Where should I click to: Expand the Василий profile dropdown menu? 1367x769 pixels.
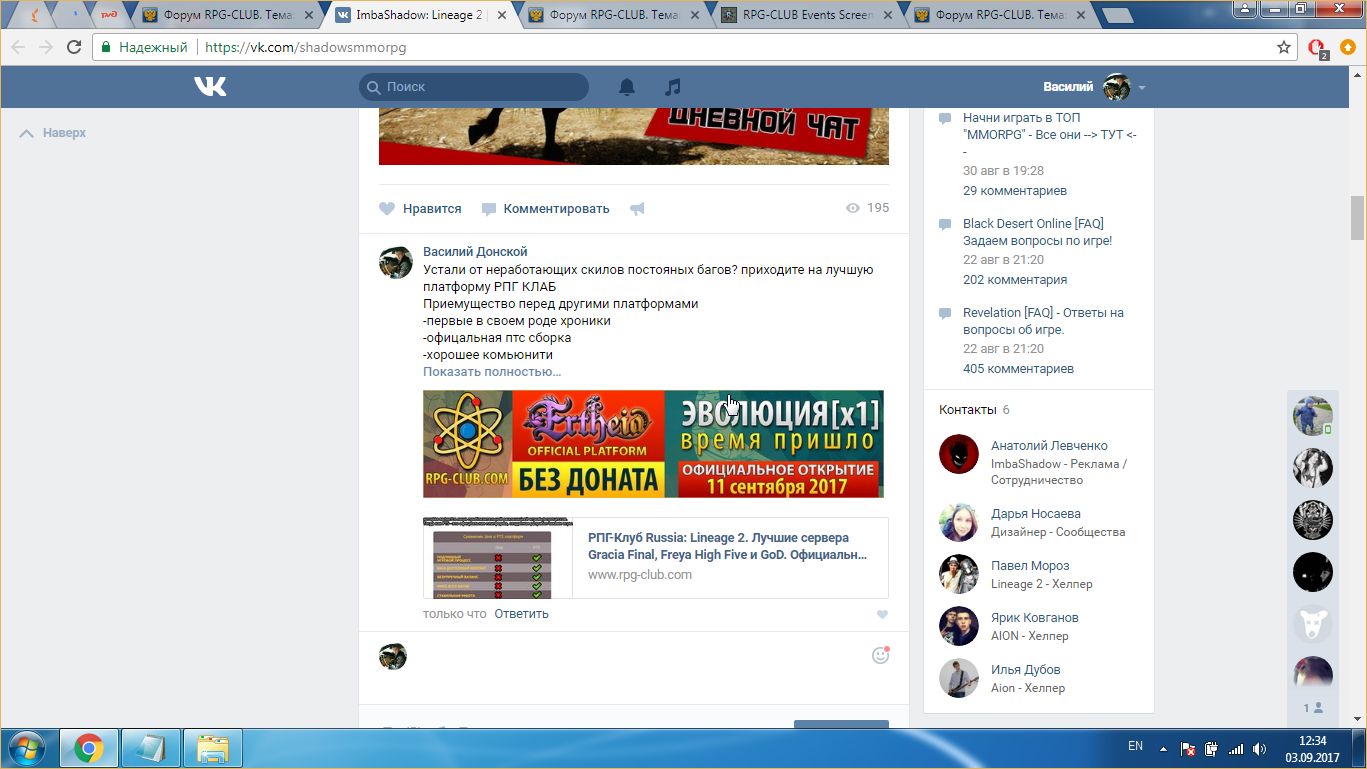pos(1141,88)
